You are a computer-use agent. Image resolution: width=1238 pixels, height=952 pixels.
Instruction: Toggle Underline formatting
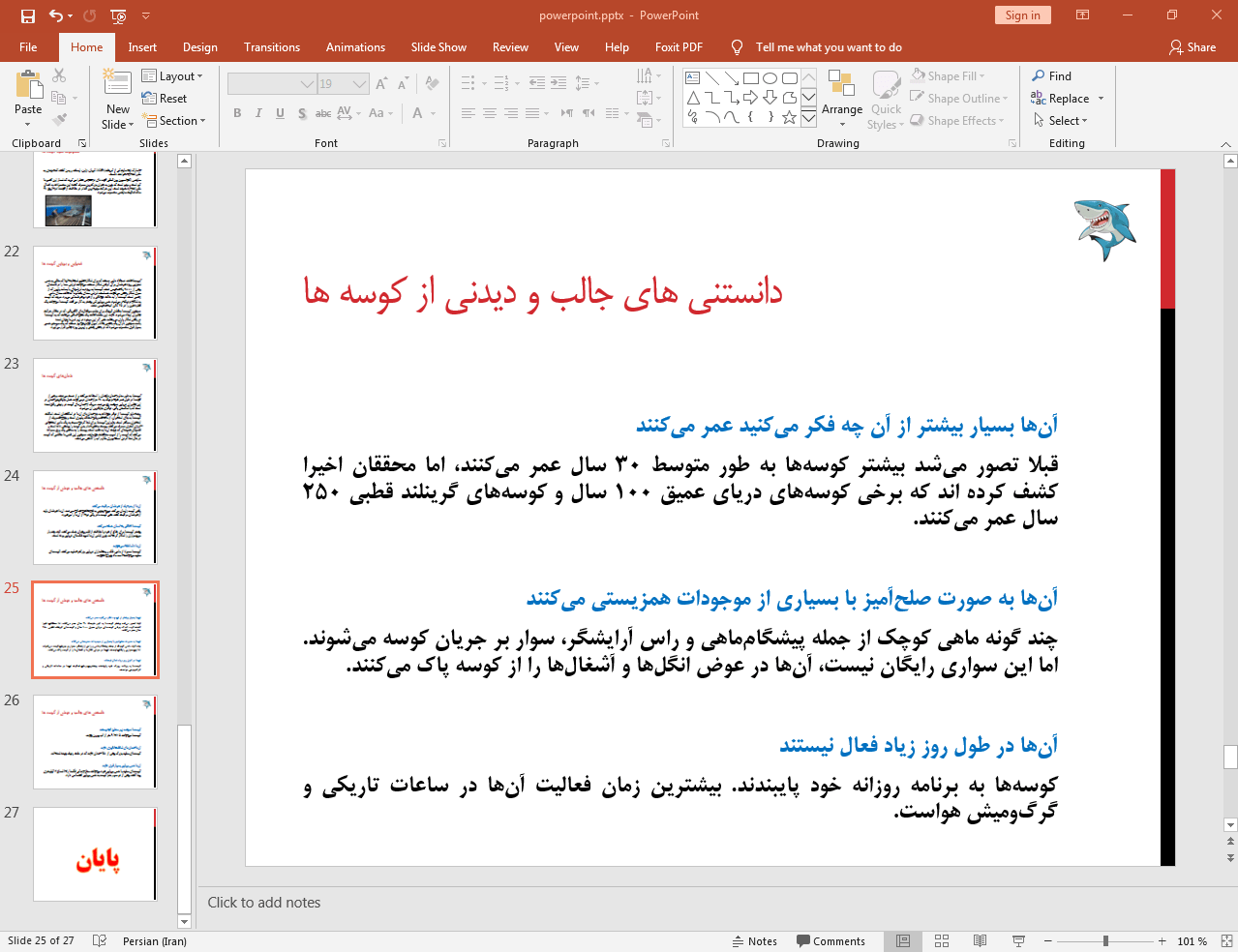(280, 113)
